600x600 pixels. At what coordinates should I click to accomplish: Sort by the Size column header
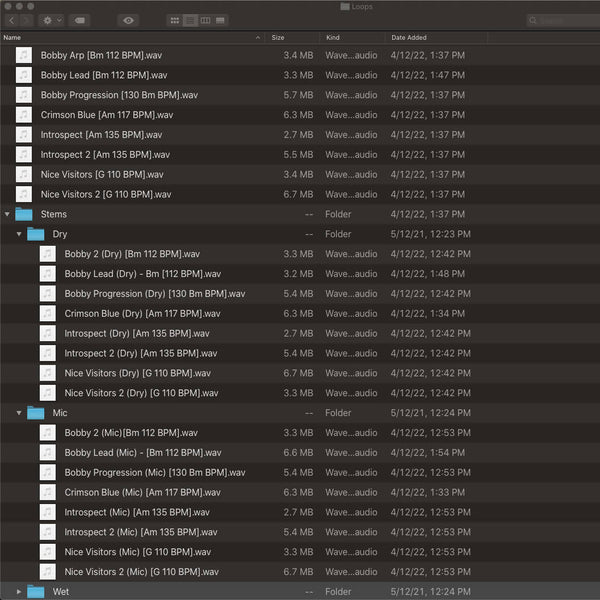point(292,37)
